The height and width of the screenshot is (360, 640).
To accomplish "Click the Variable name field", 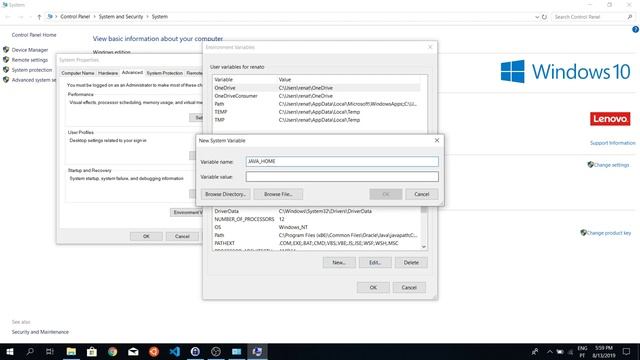I will click(x=342, y=161).
